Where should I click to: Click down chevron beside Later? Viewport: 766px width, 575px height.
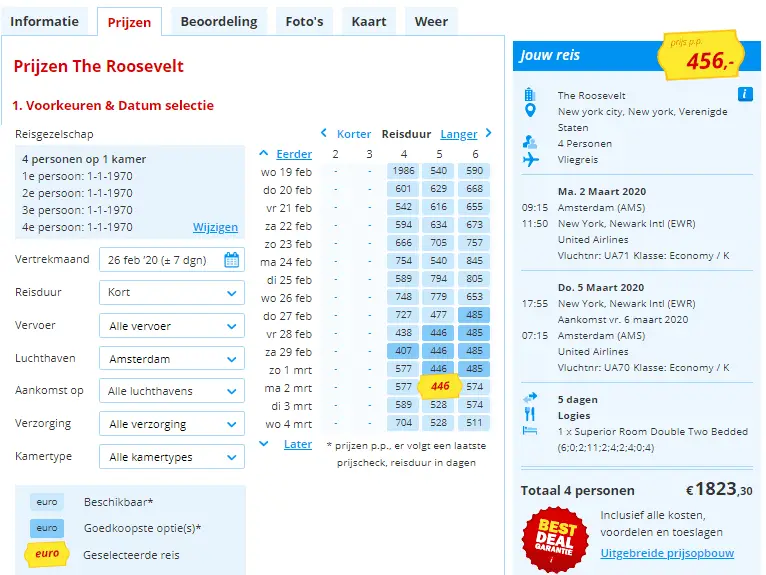coord(263,444)
